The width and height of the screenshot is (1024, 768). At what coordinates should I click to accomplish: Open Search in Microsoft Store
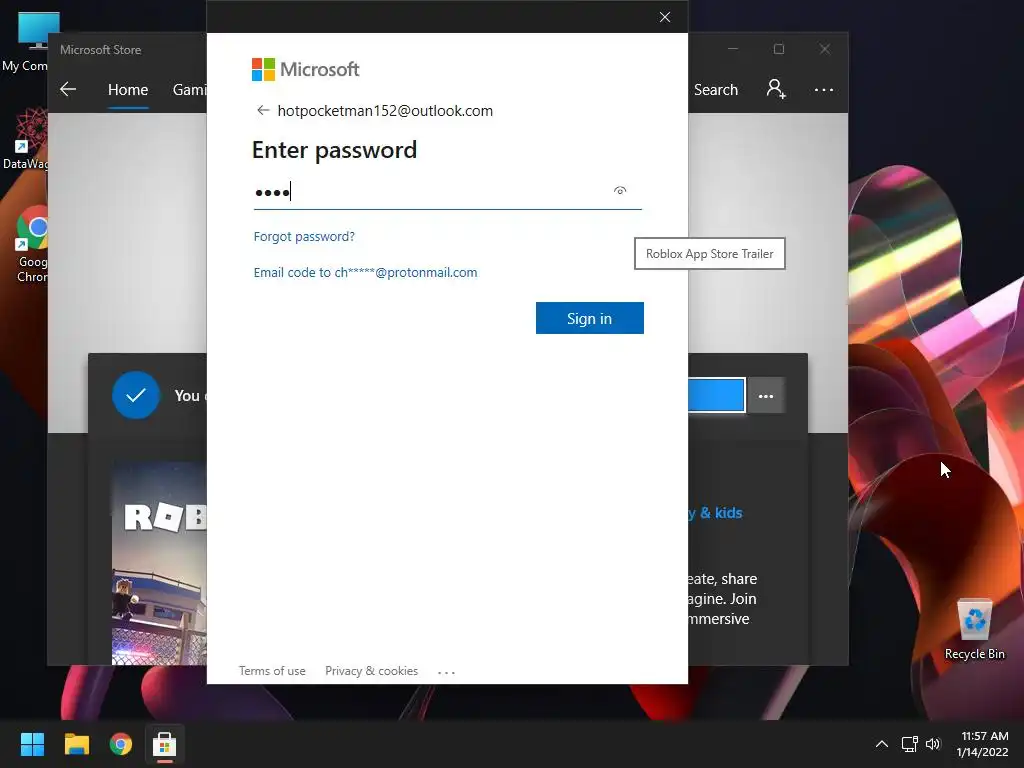pyautogui.click(x=716, y=89)
